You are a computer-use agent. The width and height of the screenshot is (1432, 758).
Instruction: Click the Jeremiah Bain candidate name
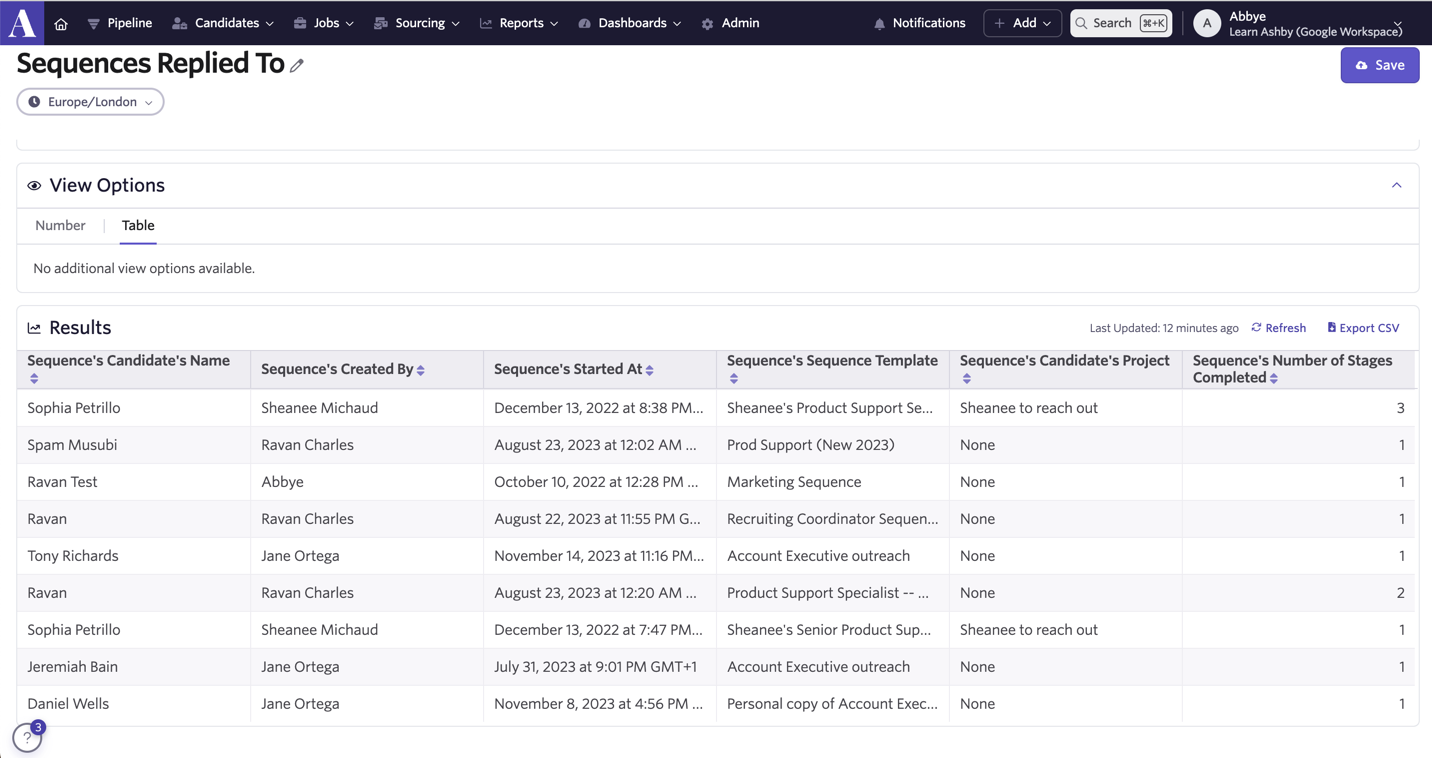pyautogui.click(x=73, y=667)
